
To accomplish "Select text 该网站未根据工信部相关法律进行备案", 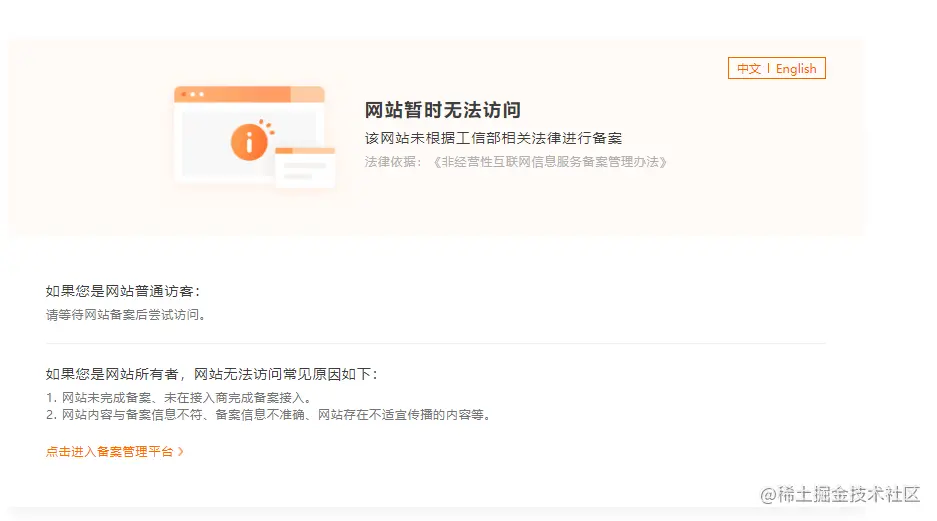I will tap(494, 138).
